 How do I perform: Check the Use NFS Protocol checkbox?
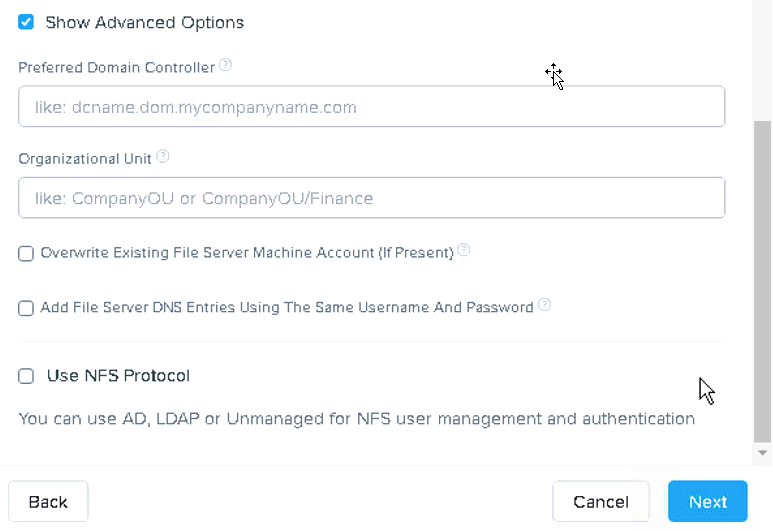[x=26, y=376]
